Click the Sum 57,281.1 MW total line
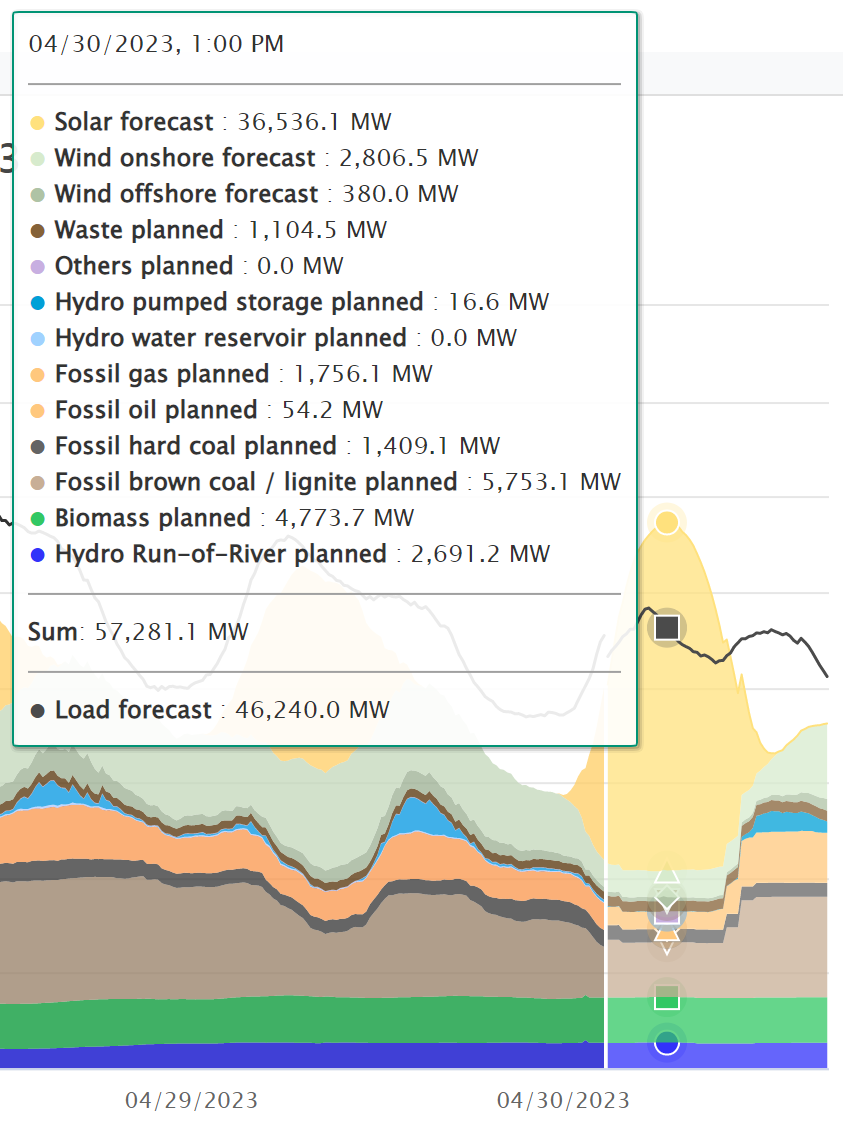 [x=138, y=632]
